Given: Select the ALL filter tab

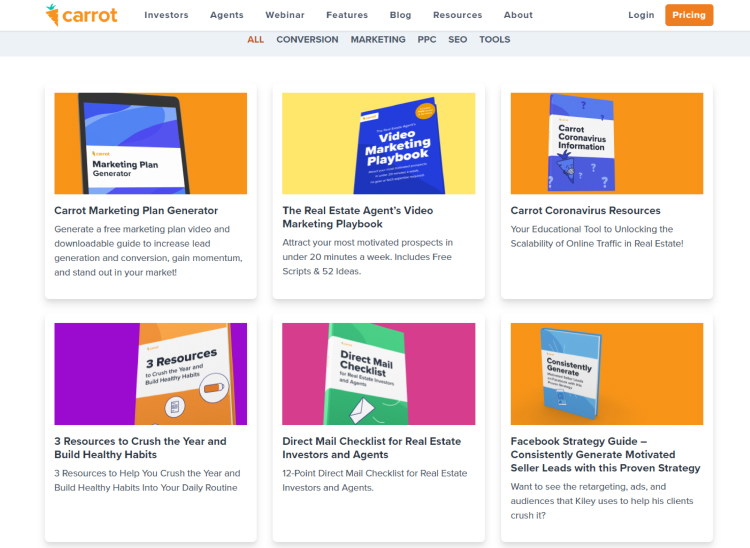Looking at the screenshot, I should click(255, 40).
